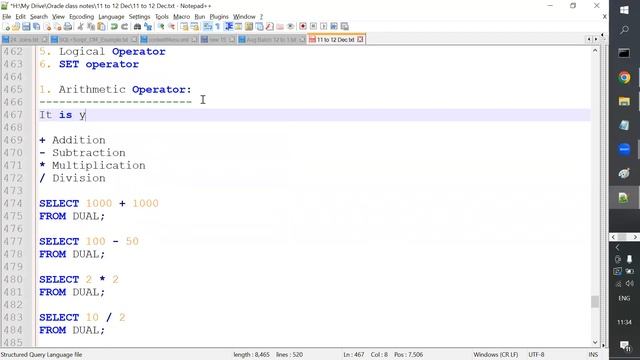The height and width of the screenshot is (360, 640).
Task: Click the Paste toolbar icon
Action: tap(101, 27)
